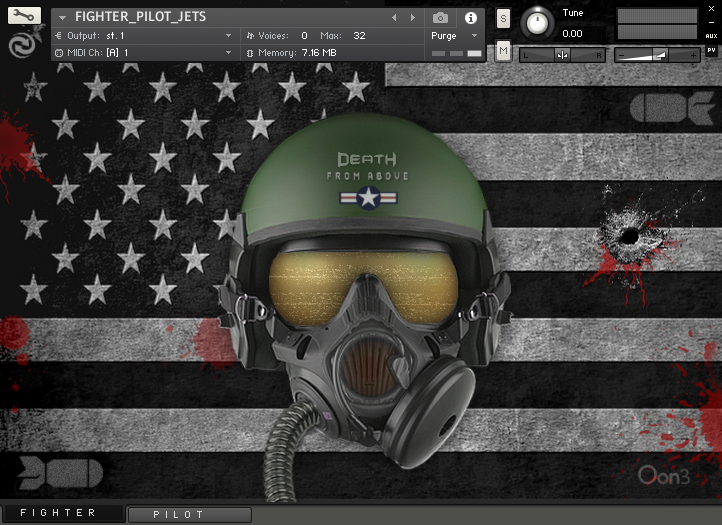Adjust the L-R pan slider

click(x=562, y=55)
